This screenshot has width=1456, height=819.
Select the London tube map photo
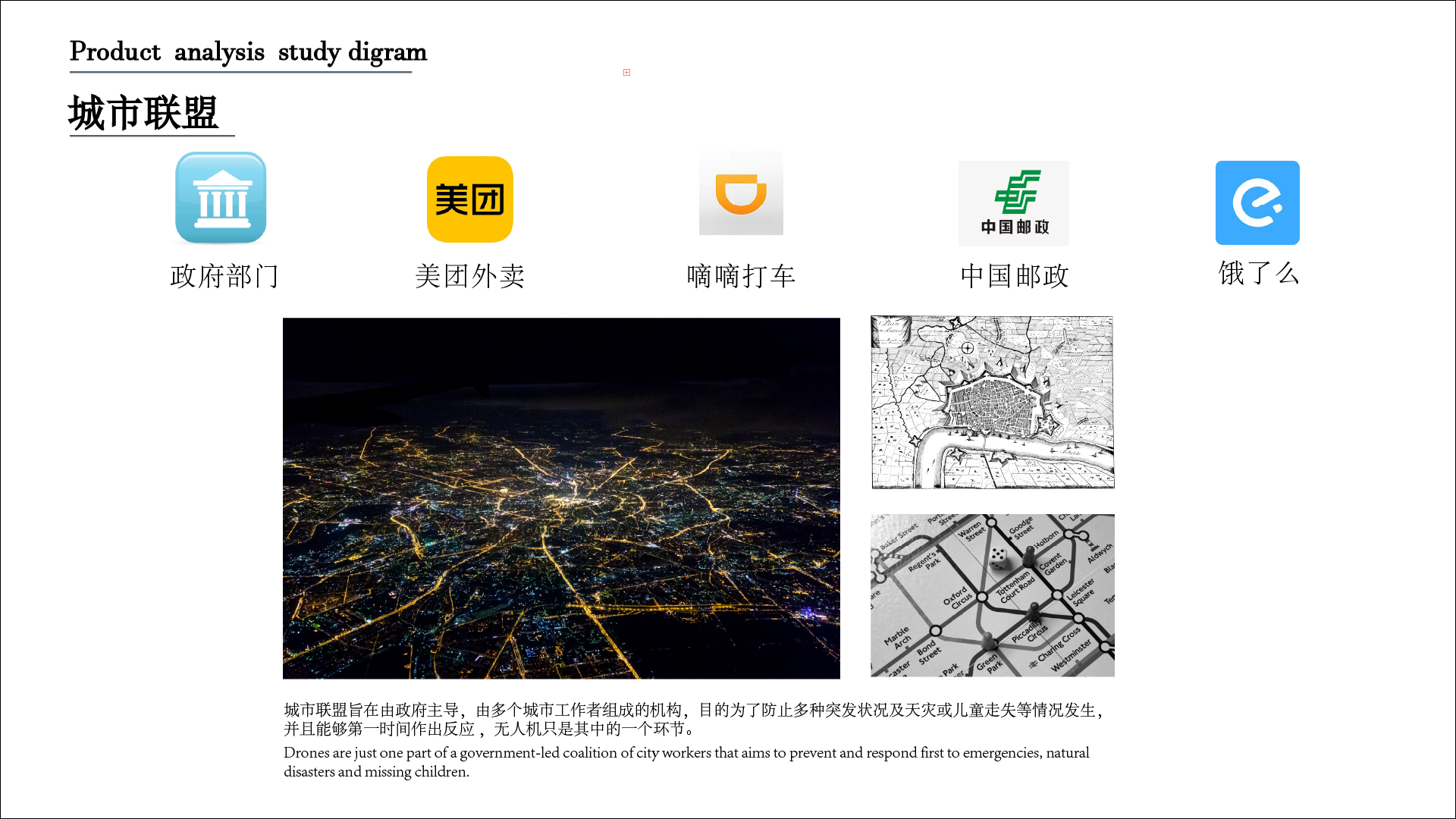(x=992, y=595)
